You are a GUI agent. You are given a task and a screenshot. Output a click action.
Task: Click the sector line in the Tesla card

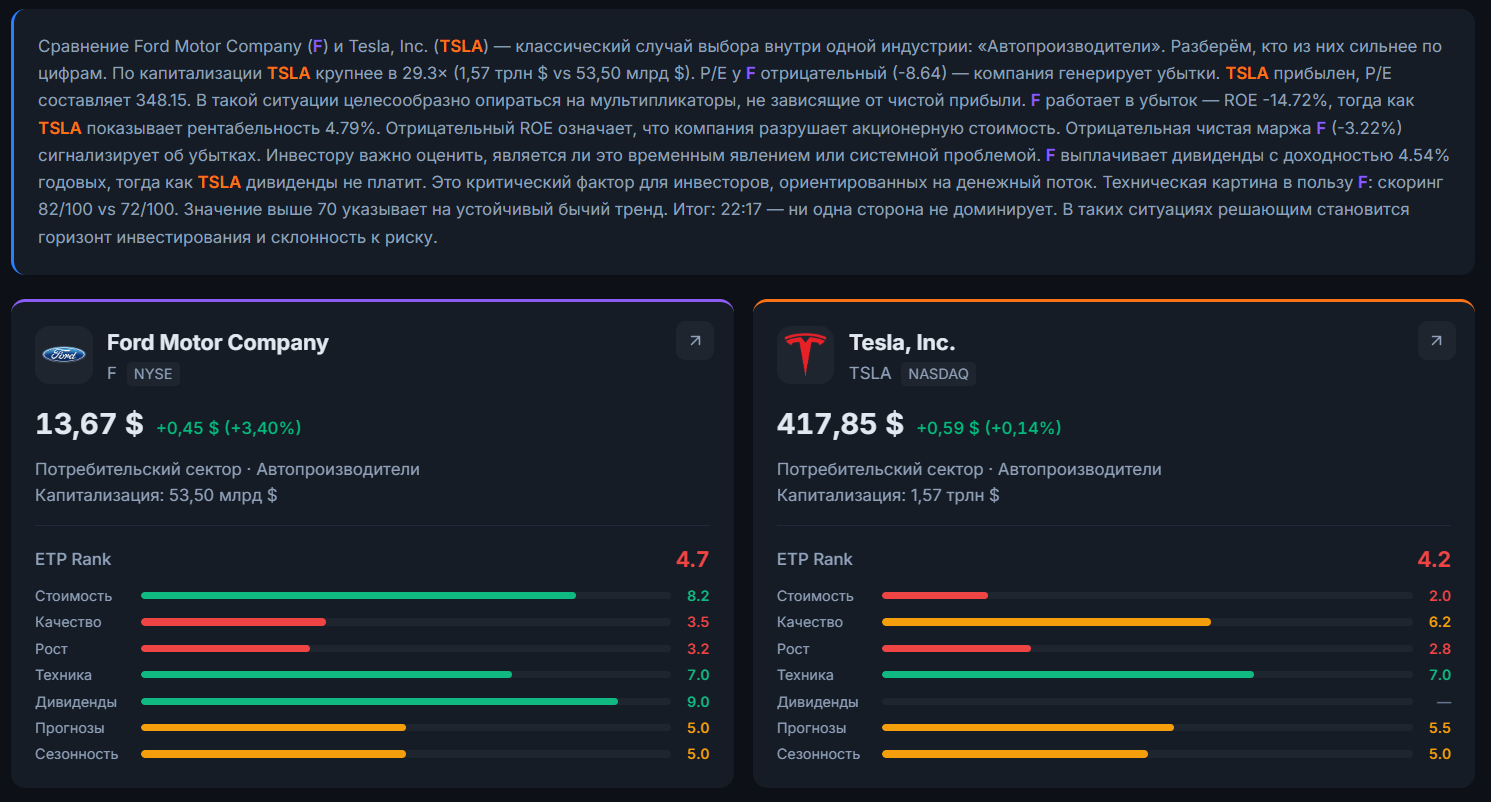pos(969,469)
